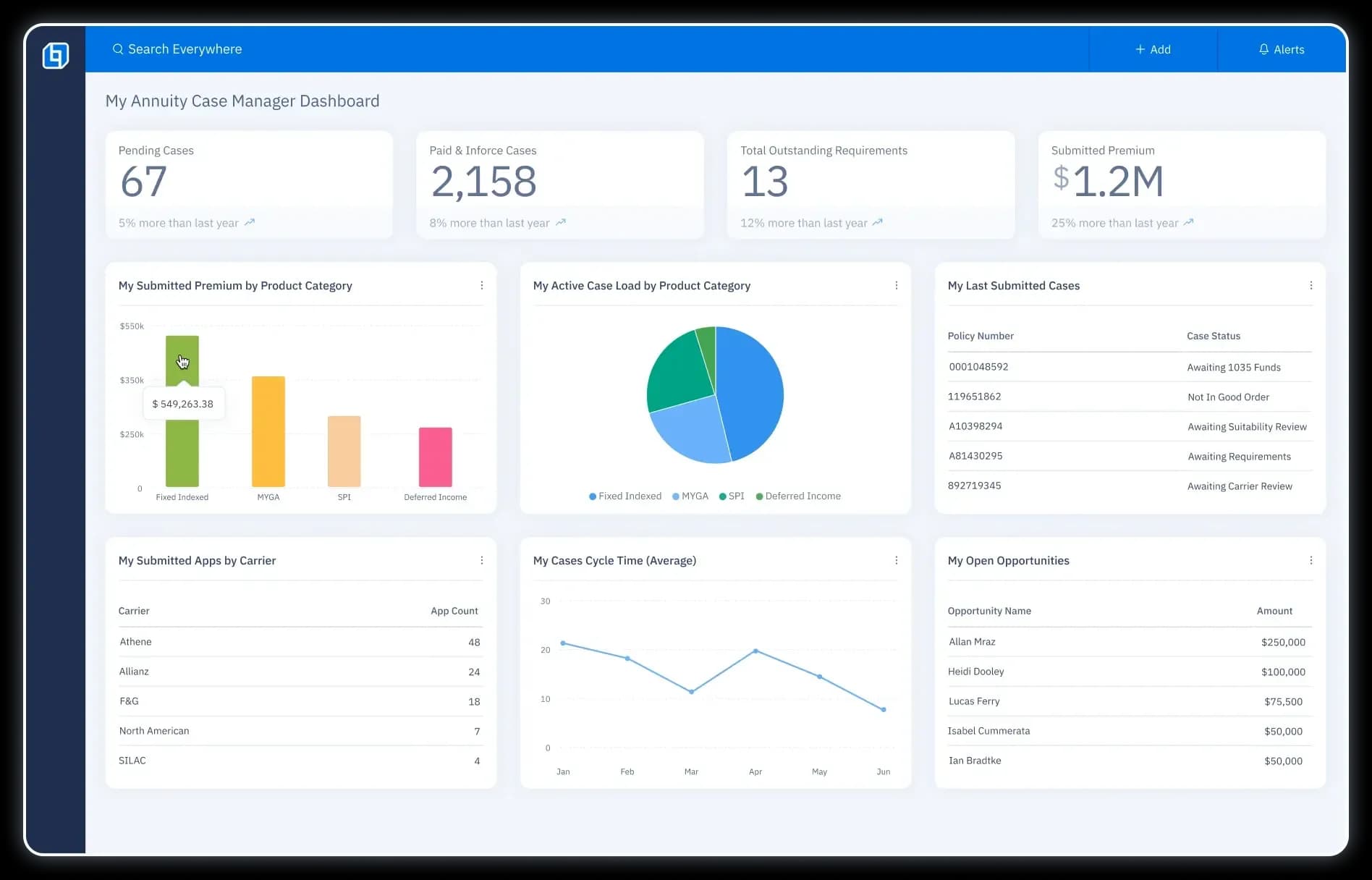
Task: Toggle MYGA legend item in pie chart
Action: tap(690, 496)
